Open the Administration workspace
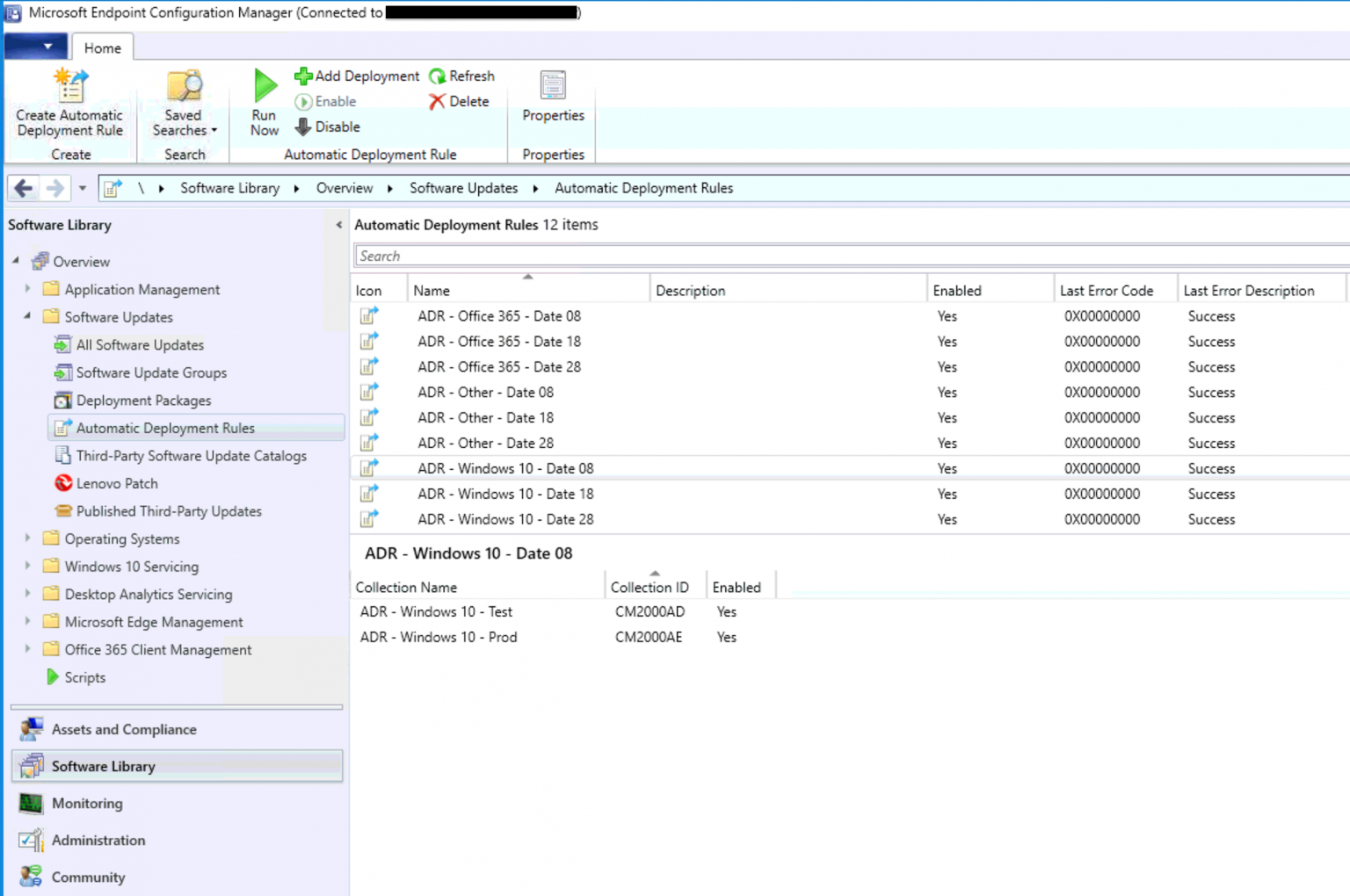The image size is (1350, 896). pos(98,841)
